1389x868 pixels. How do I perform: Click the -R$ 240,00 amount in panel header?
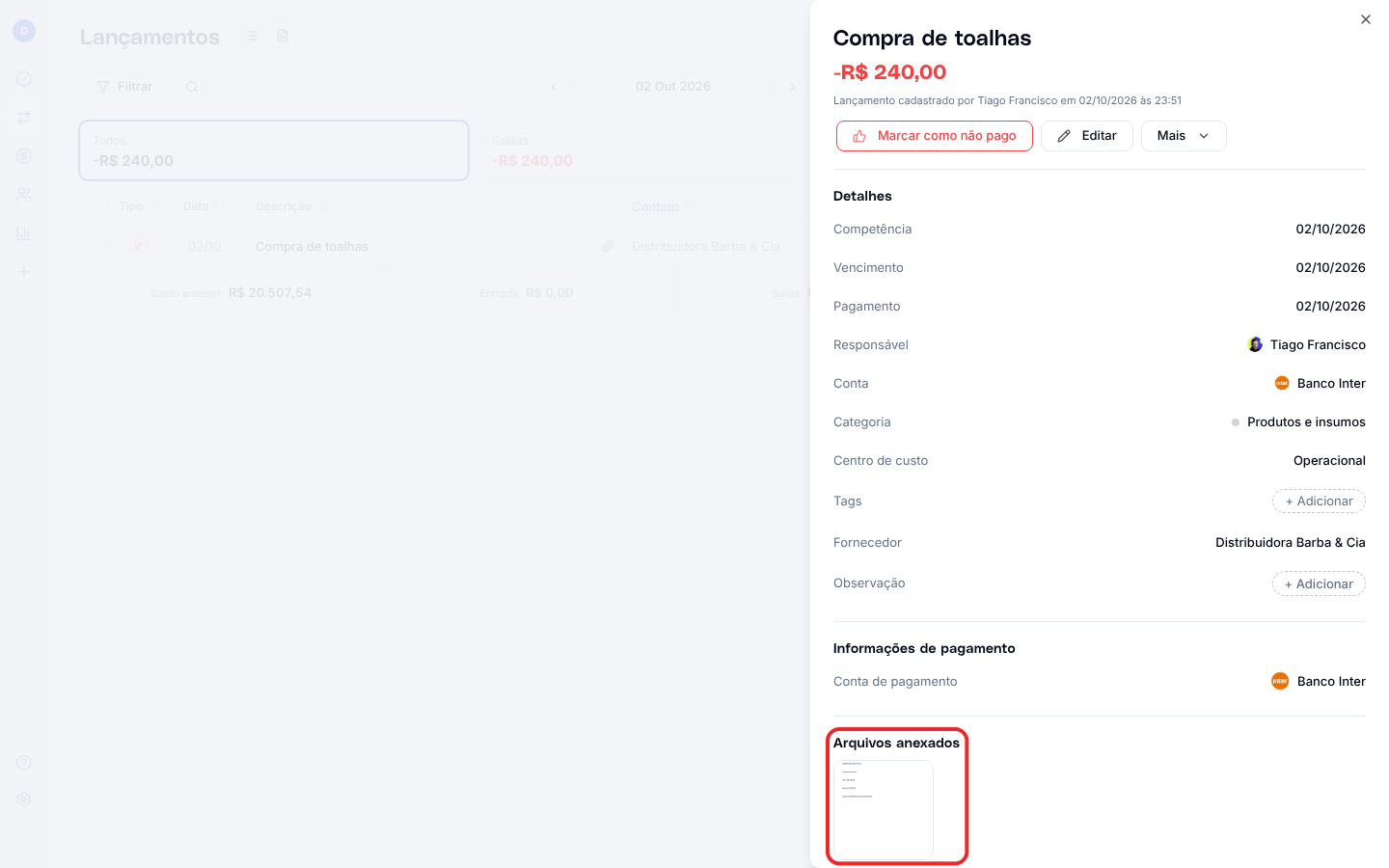889,72
